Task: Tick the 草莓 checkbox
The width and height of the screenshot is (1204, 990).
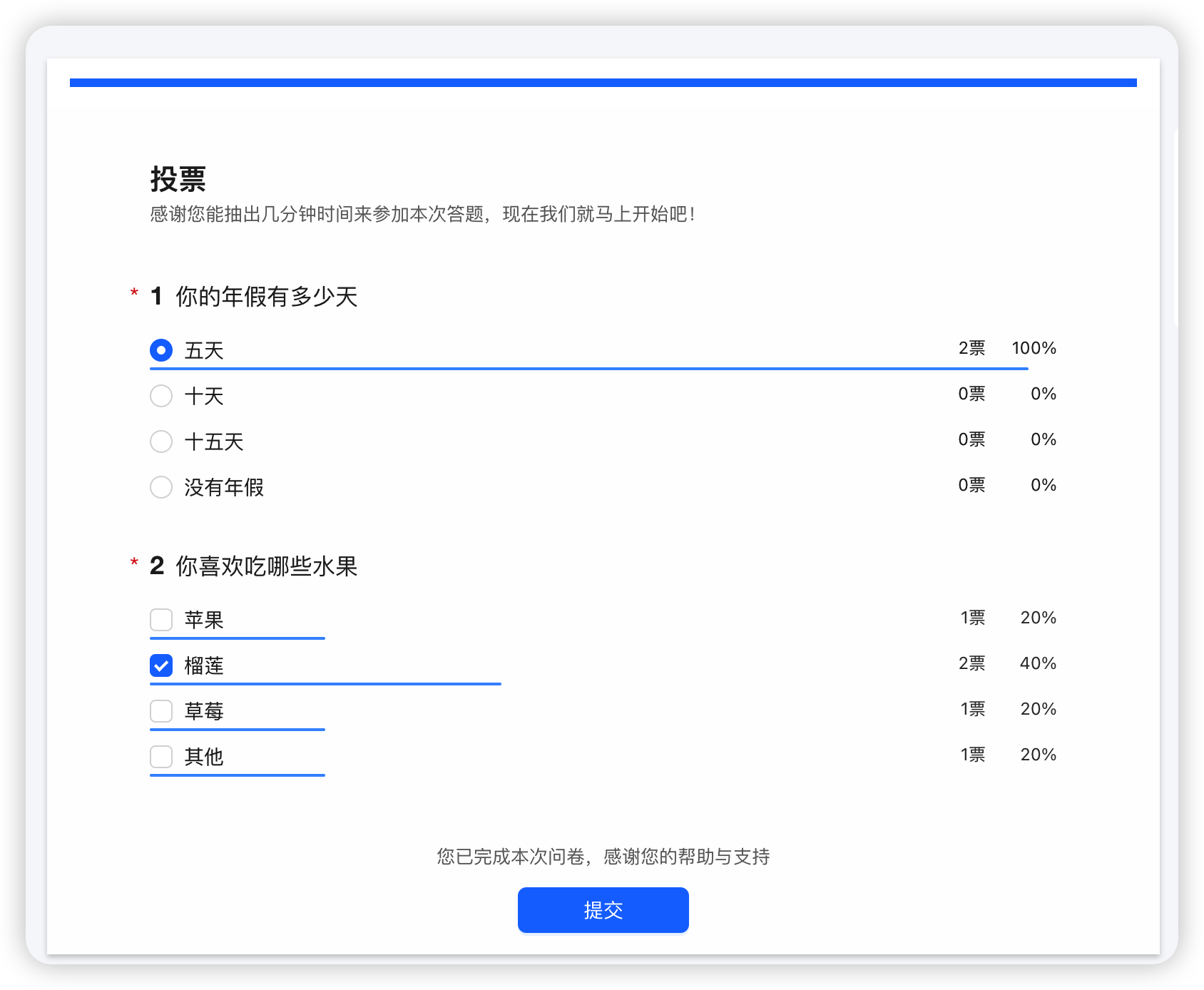Action: click(161, 711)
